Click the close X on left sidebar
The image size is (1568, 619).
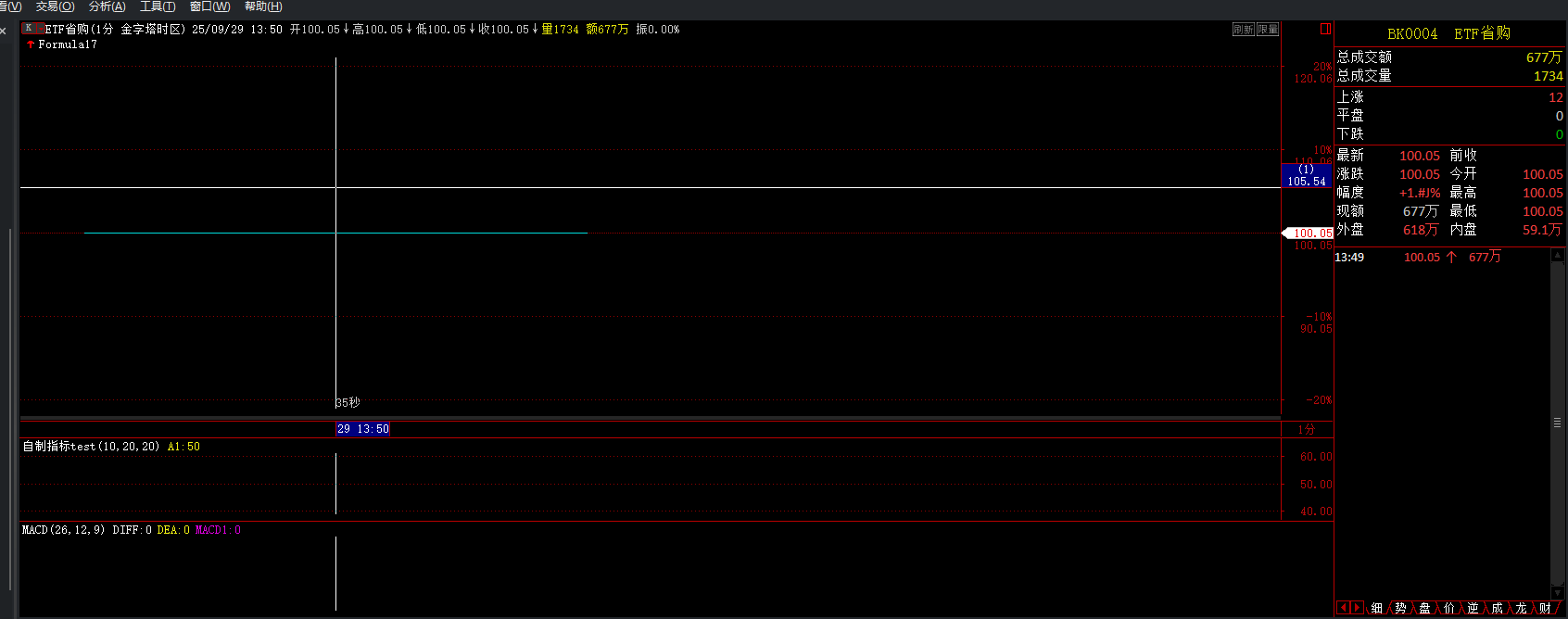(4, 31)
